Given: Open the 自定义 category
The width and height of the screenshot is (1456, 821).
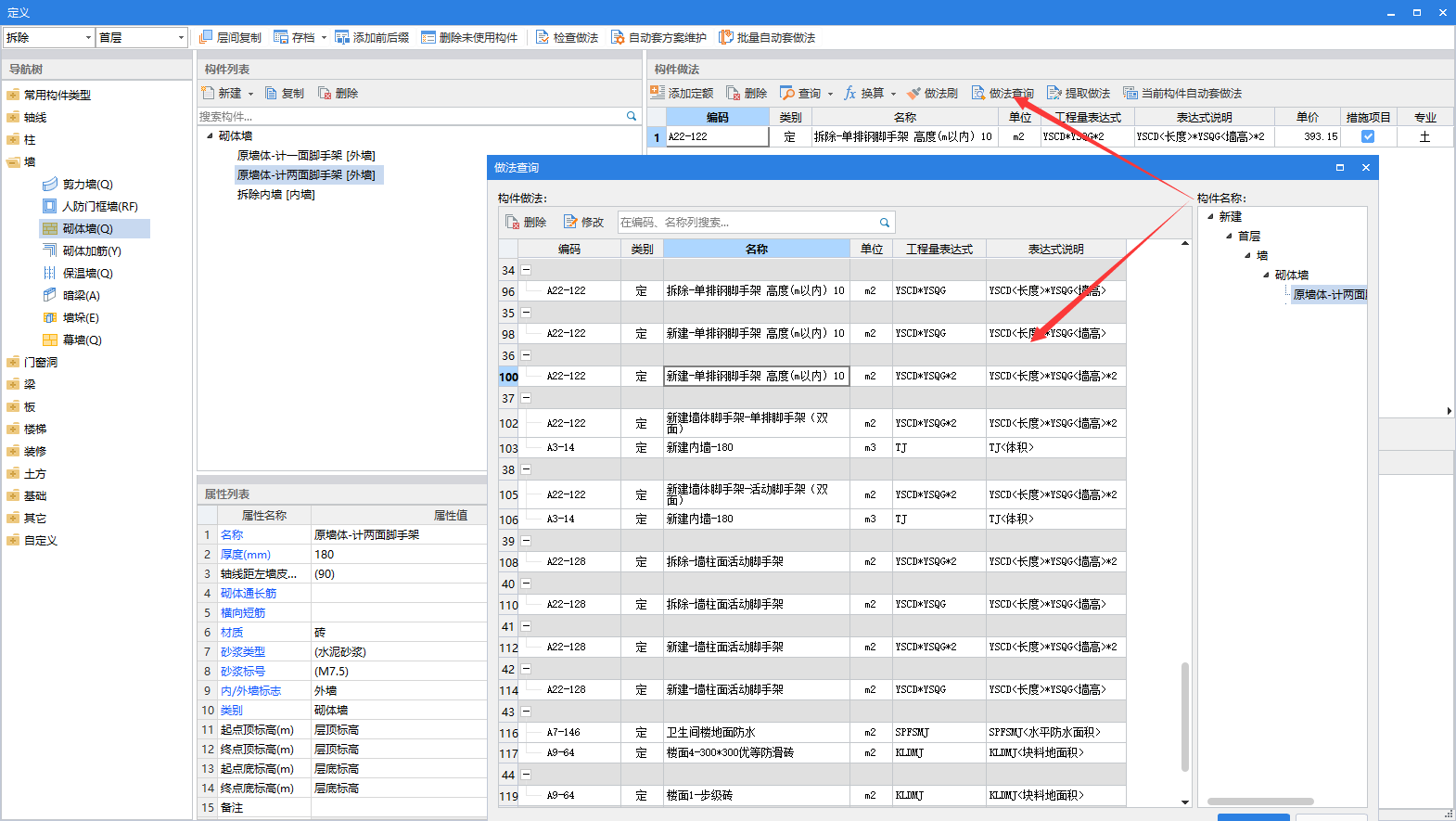Looking at the screenshot, I should coord(40,540).
